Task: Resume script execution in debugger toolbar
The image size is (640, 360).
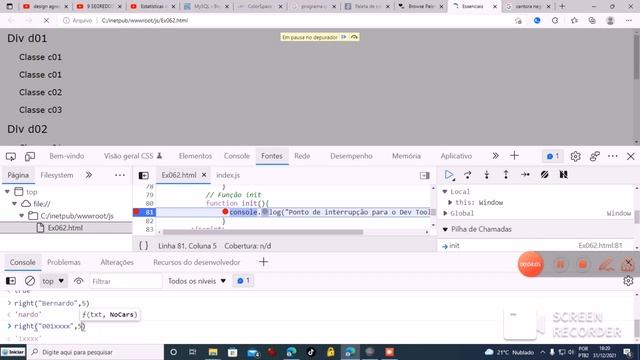Action: tap(449, 175)
